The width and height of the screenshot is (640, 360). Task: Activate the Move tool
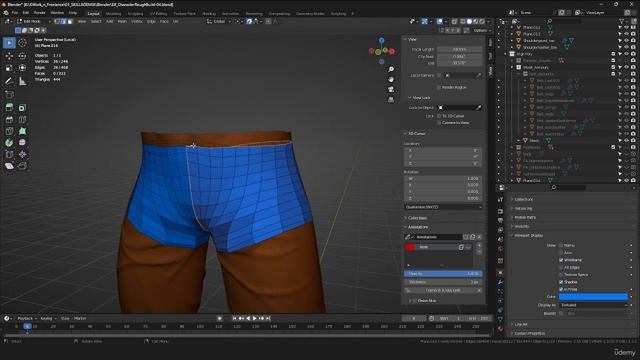[9, 56]
